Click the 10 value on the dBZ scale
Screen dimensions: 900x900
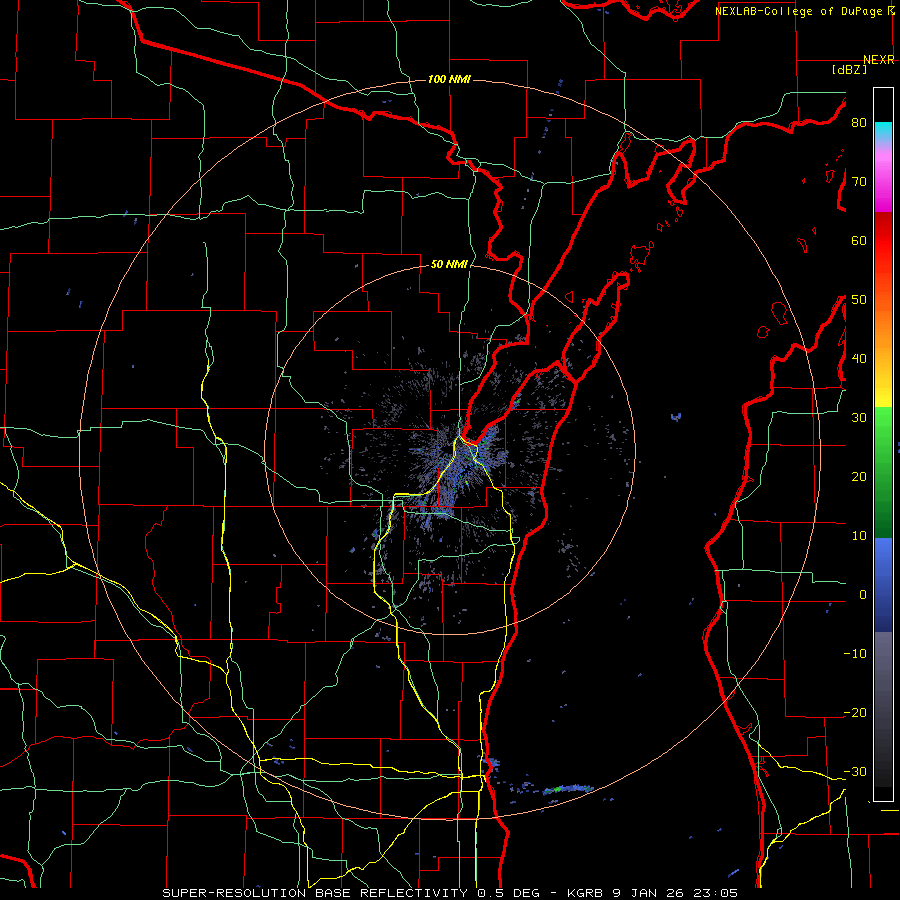[x=859, y=536]
